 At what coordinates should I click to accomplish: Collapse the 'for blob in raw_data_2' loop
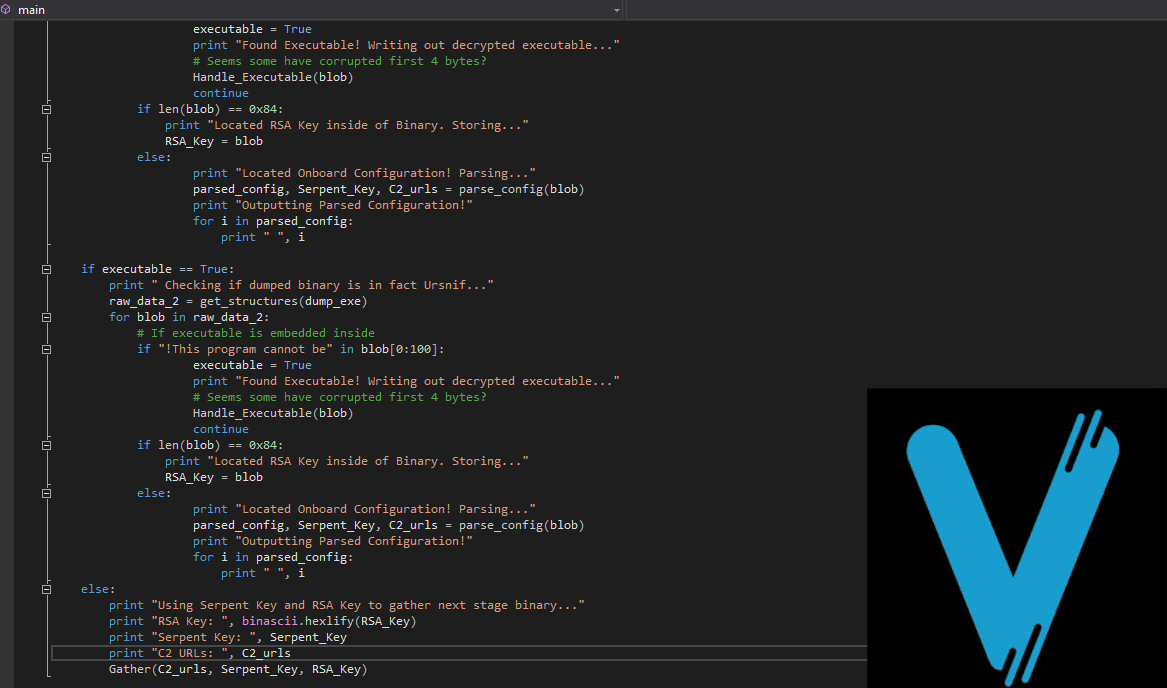[x=46, y=317]
